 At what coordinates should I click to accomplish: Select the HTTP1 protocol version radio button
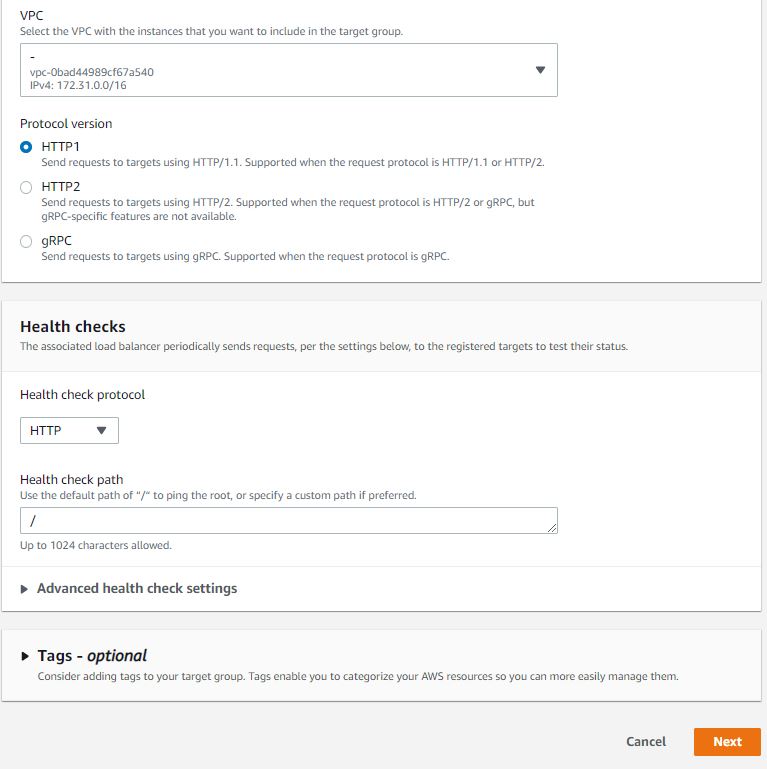[26, 147]
